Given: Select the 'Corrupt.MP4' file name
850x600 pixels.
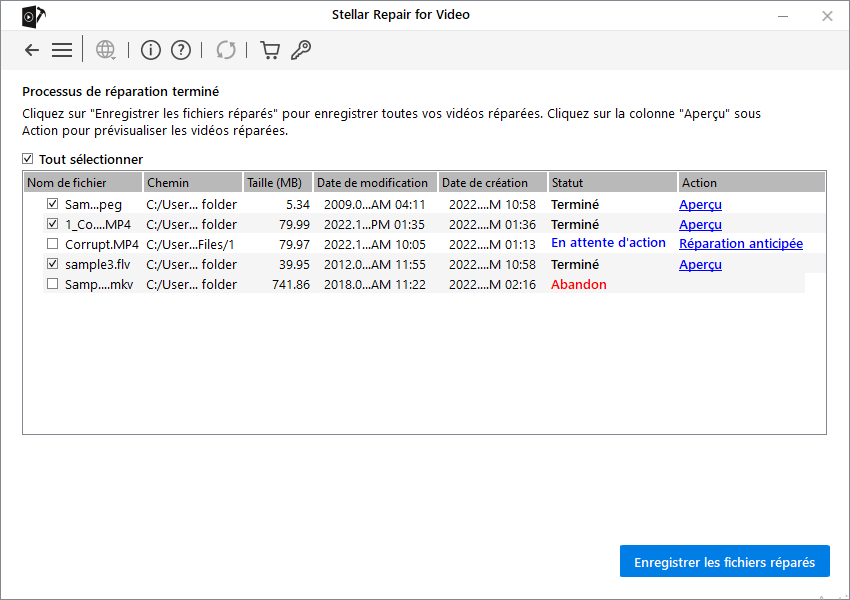Looking at the screenshot, I should 102,244.
